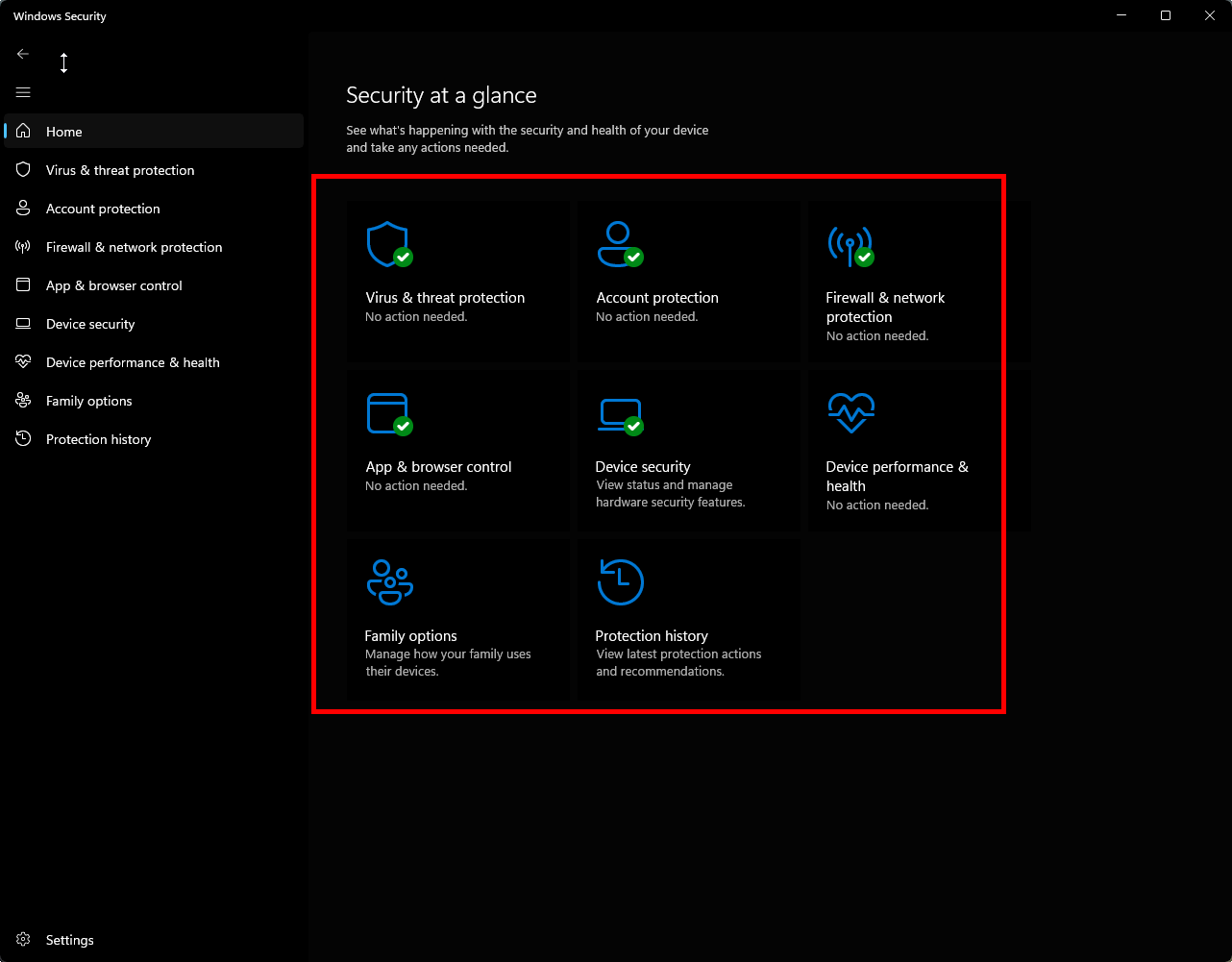1232x962 pixels.
Task: Open the Account protection person tile
Action: coord(689,282)
